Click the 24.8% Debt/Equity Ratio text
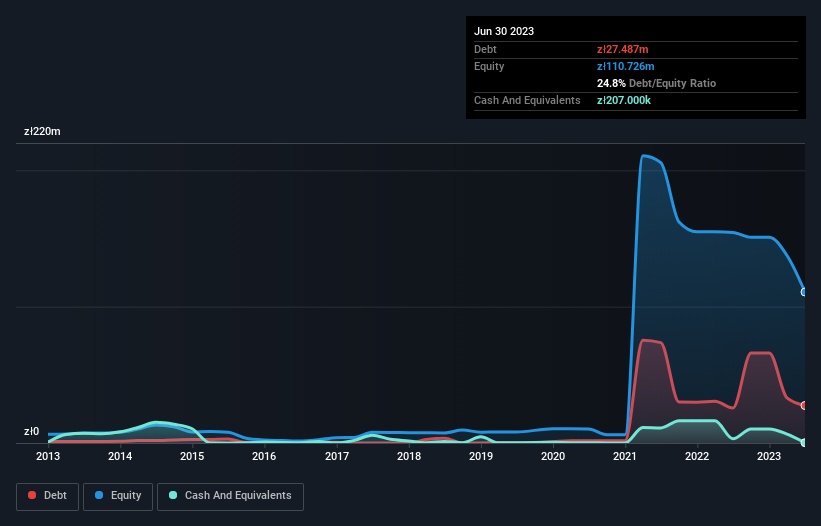 [x=656, y=83]
